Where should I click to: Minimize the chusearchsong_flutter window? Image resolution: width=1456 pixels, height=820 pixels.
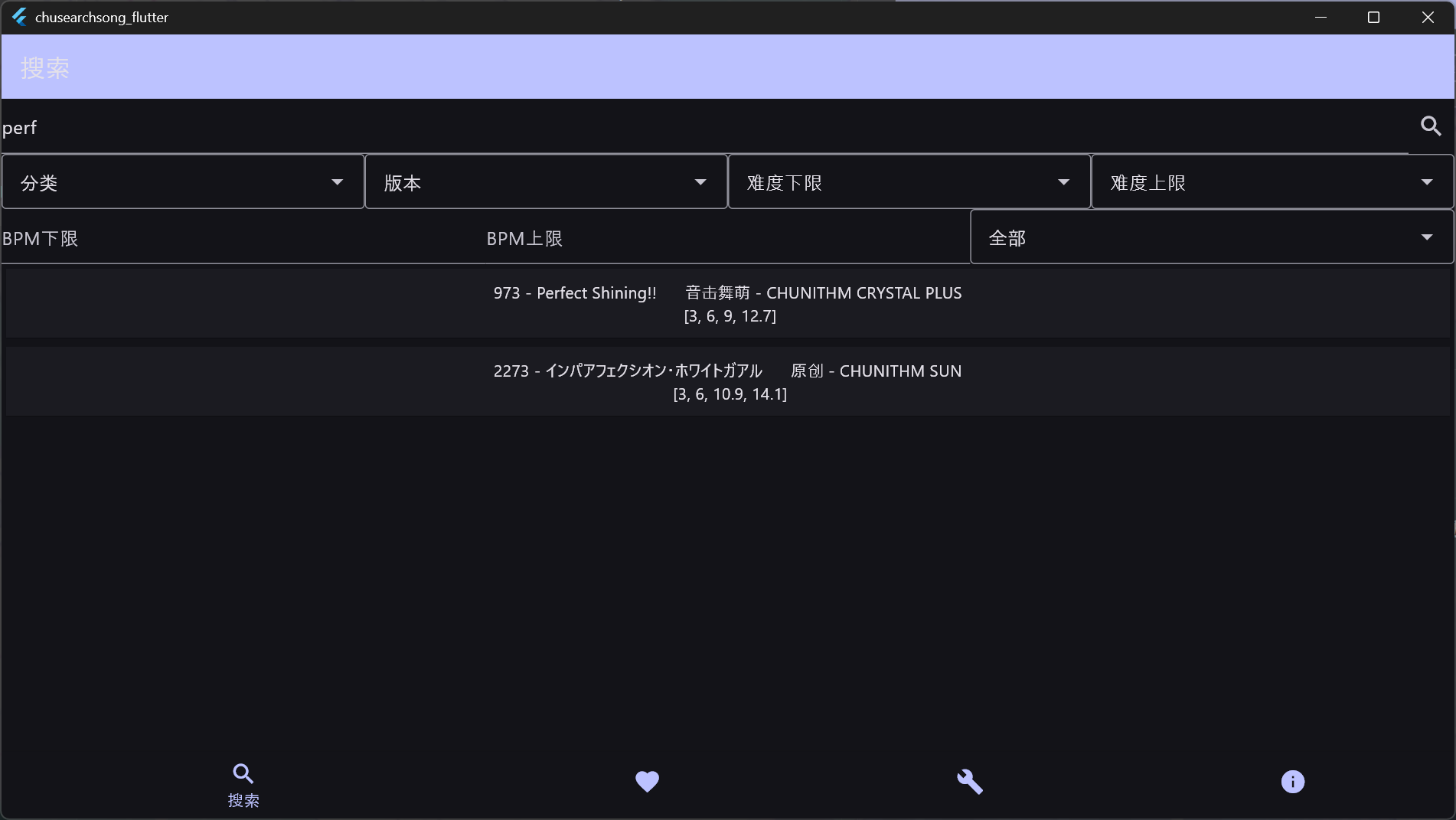1321,17
